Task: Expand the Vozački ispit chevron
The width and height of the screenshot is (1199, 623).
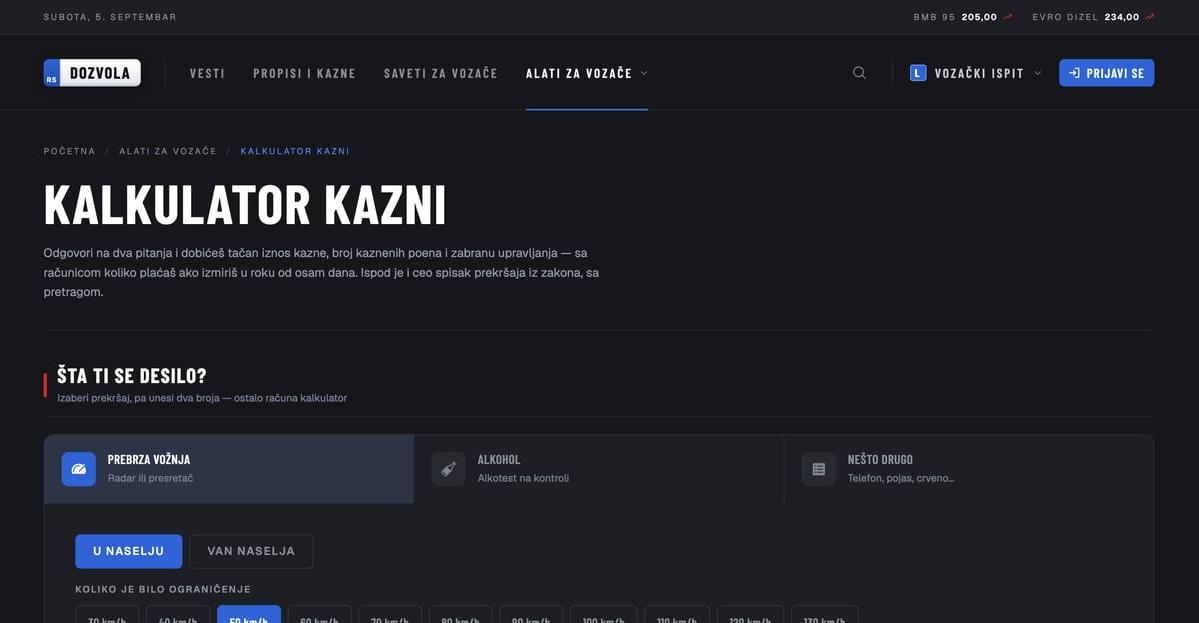Action: [1038, 73]
